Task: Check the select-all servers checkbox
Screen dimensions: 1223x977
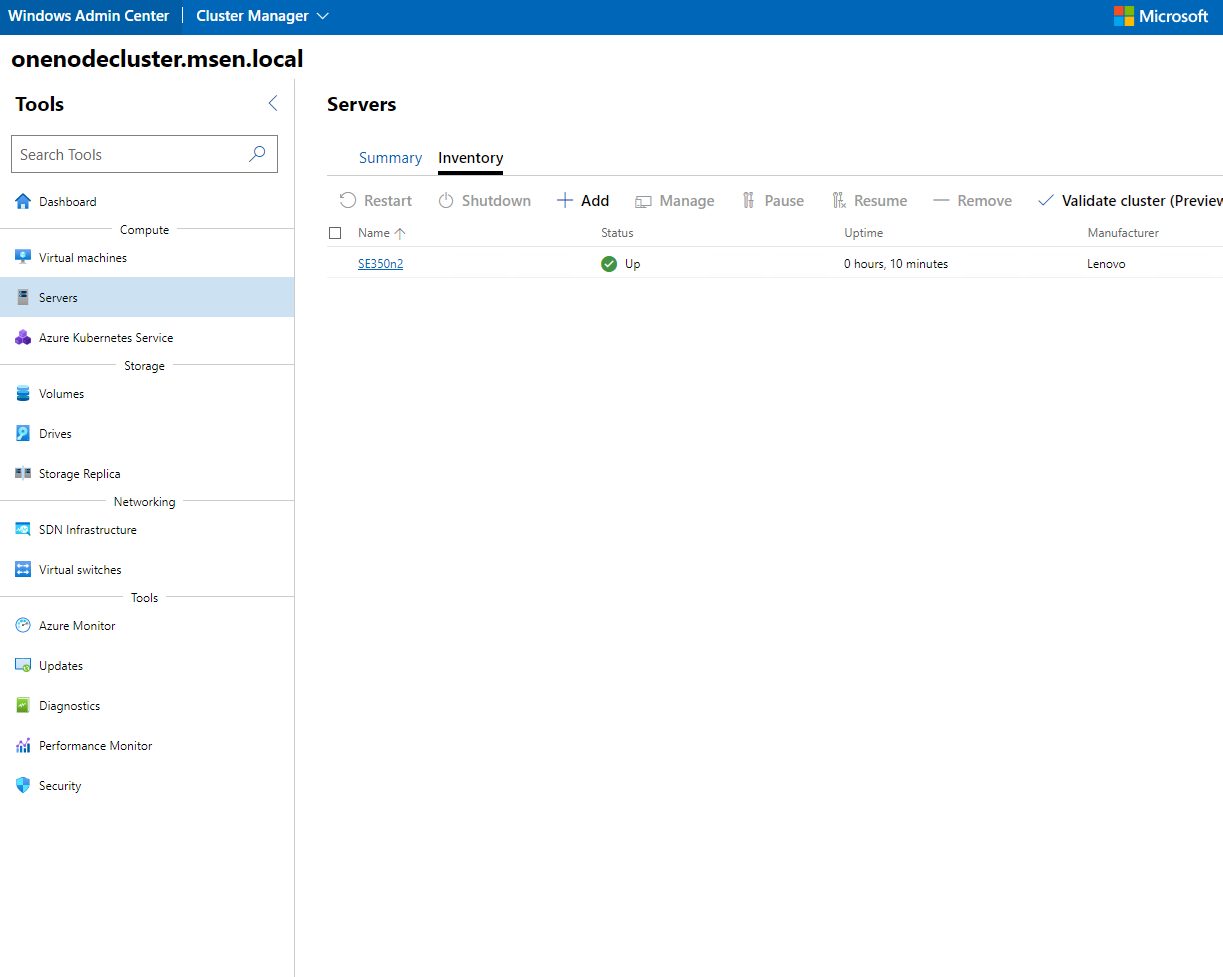Action: tap(335, 232)
